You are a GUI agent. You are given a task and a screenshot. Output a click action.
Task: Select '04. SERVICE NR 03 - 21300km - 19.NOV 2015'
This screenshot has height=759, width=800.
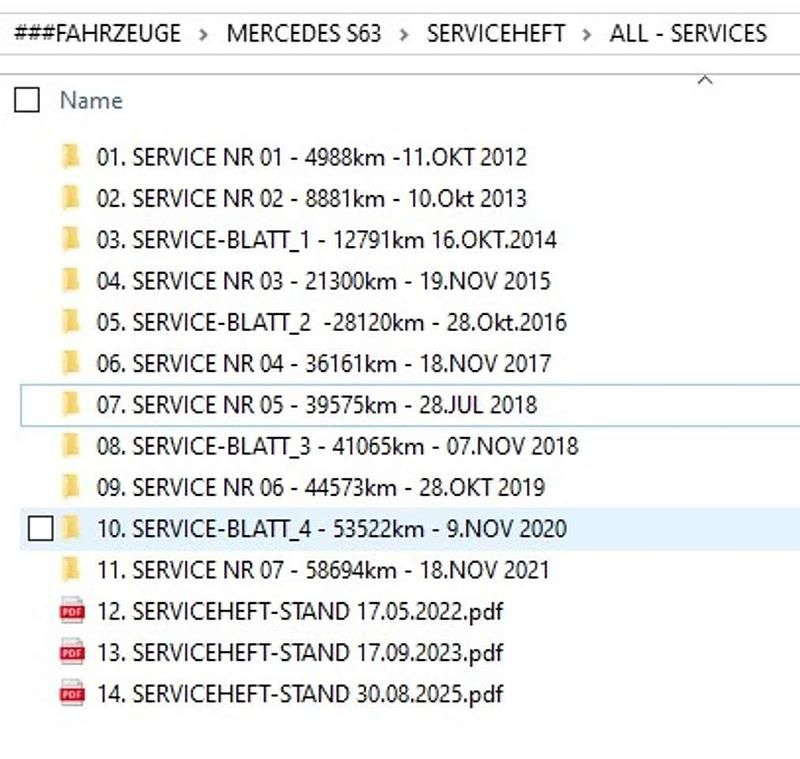click(x=323, y=281)
